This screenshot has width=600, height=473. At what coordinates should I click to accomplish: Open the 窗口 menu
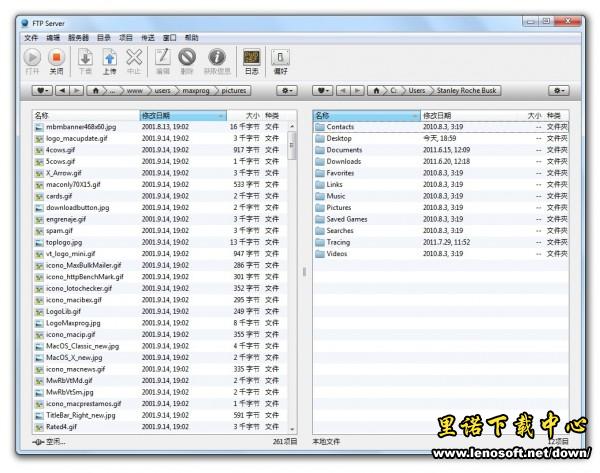click(170, 38)
